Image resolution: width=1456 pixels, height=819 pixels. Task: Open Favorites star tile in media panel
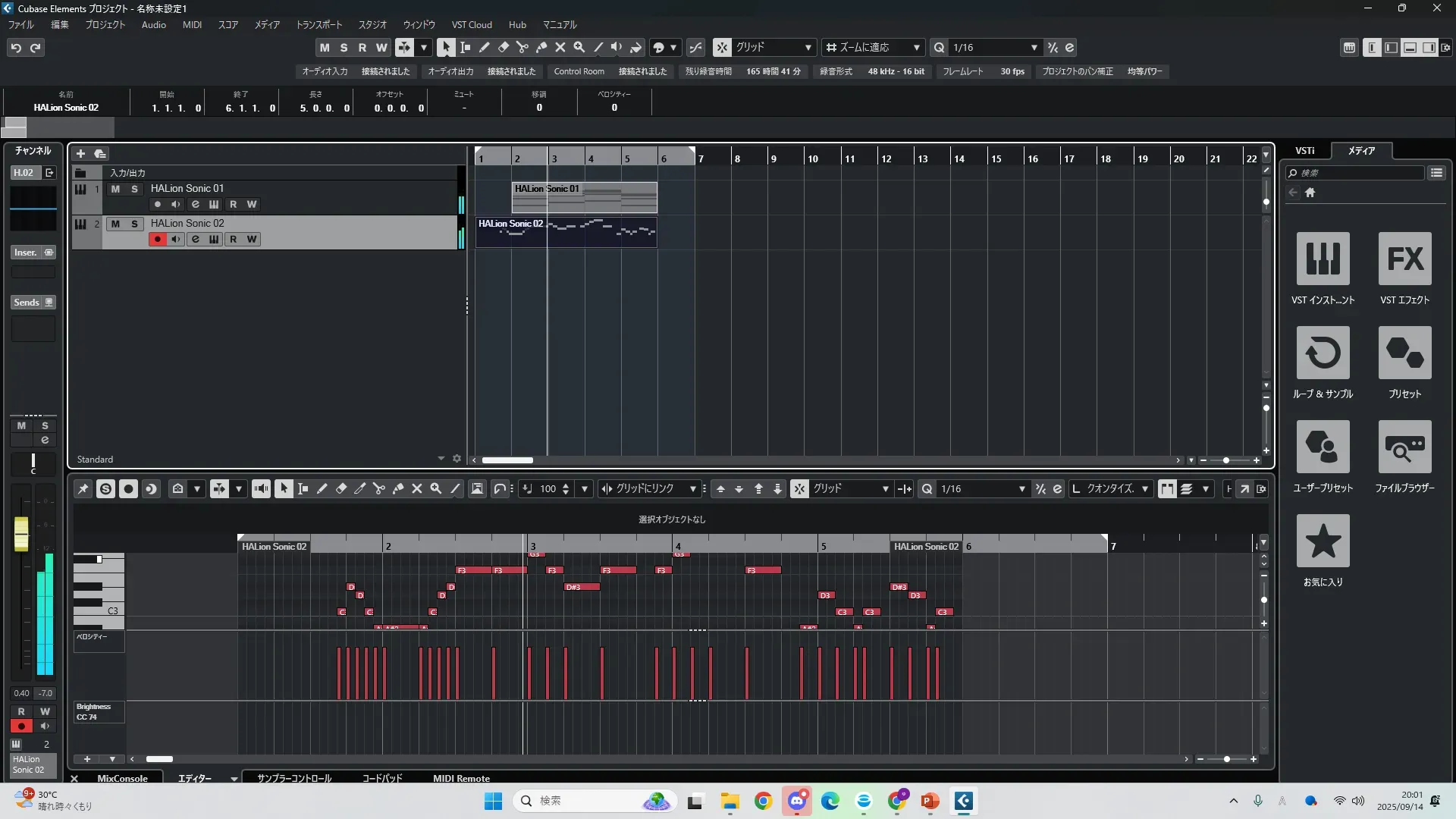tap(1323, 541)
